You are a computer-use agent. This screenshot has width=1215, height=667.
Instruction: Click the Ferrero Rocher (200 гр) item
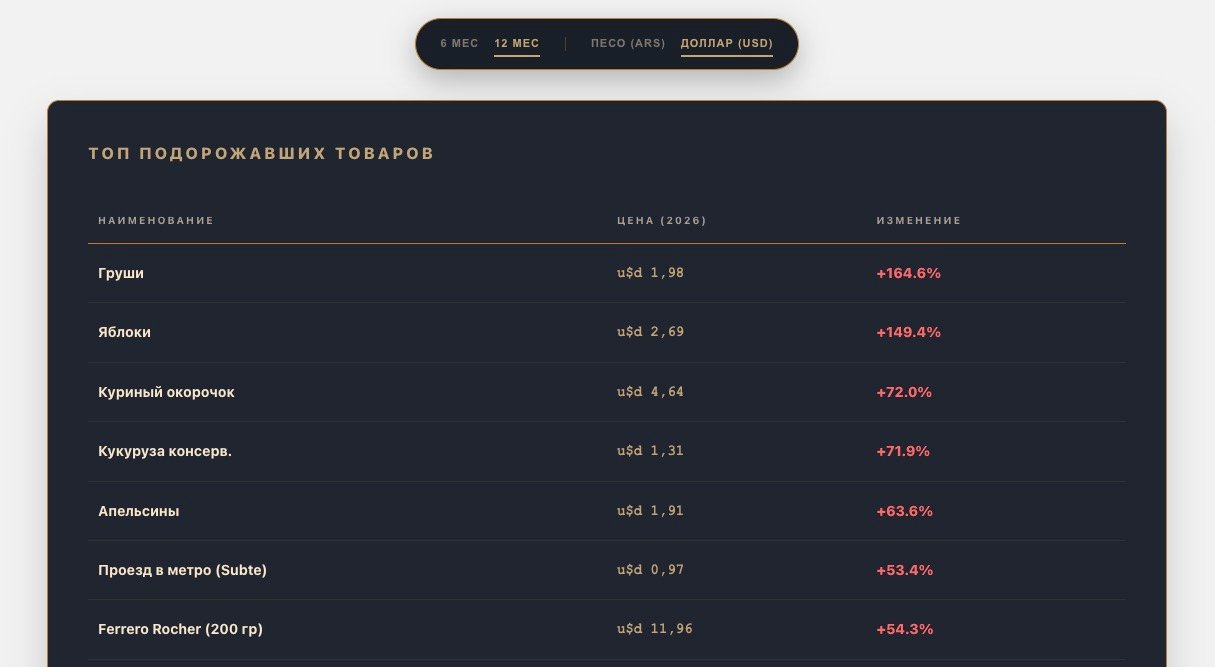(x=180, y=629)
